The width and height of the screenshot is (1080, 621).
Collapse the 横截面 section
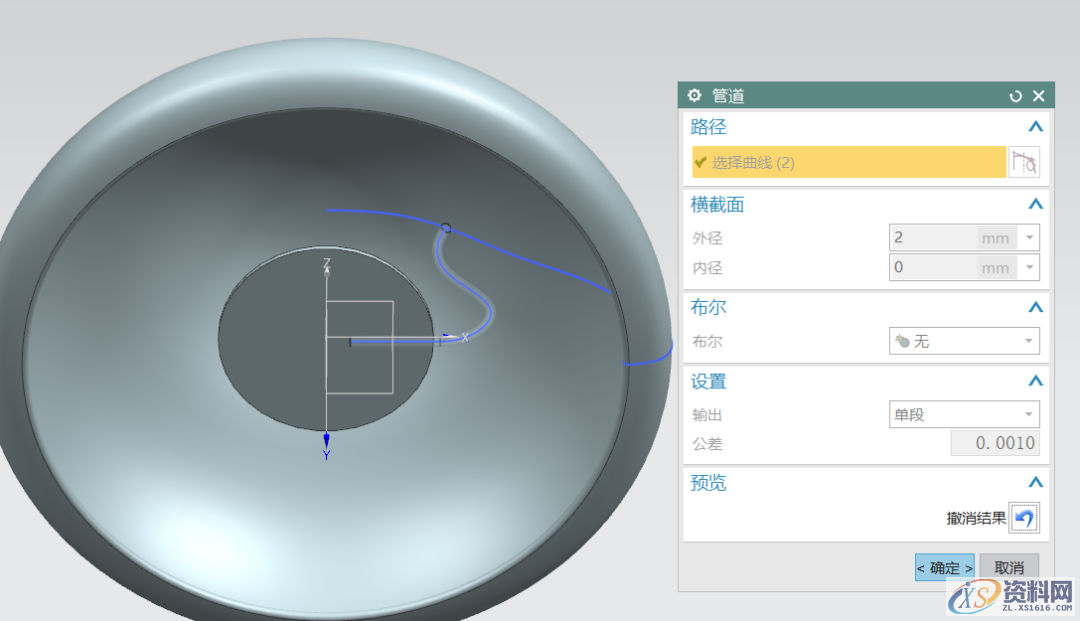click(1035, 204)
